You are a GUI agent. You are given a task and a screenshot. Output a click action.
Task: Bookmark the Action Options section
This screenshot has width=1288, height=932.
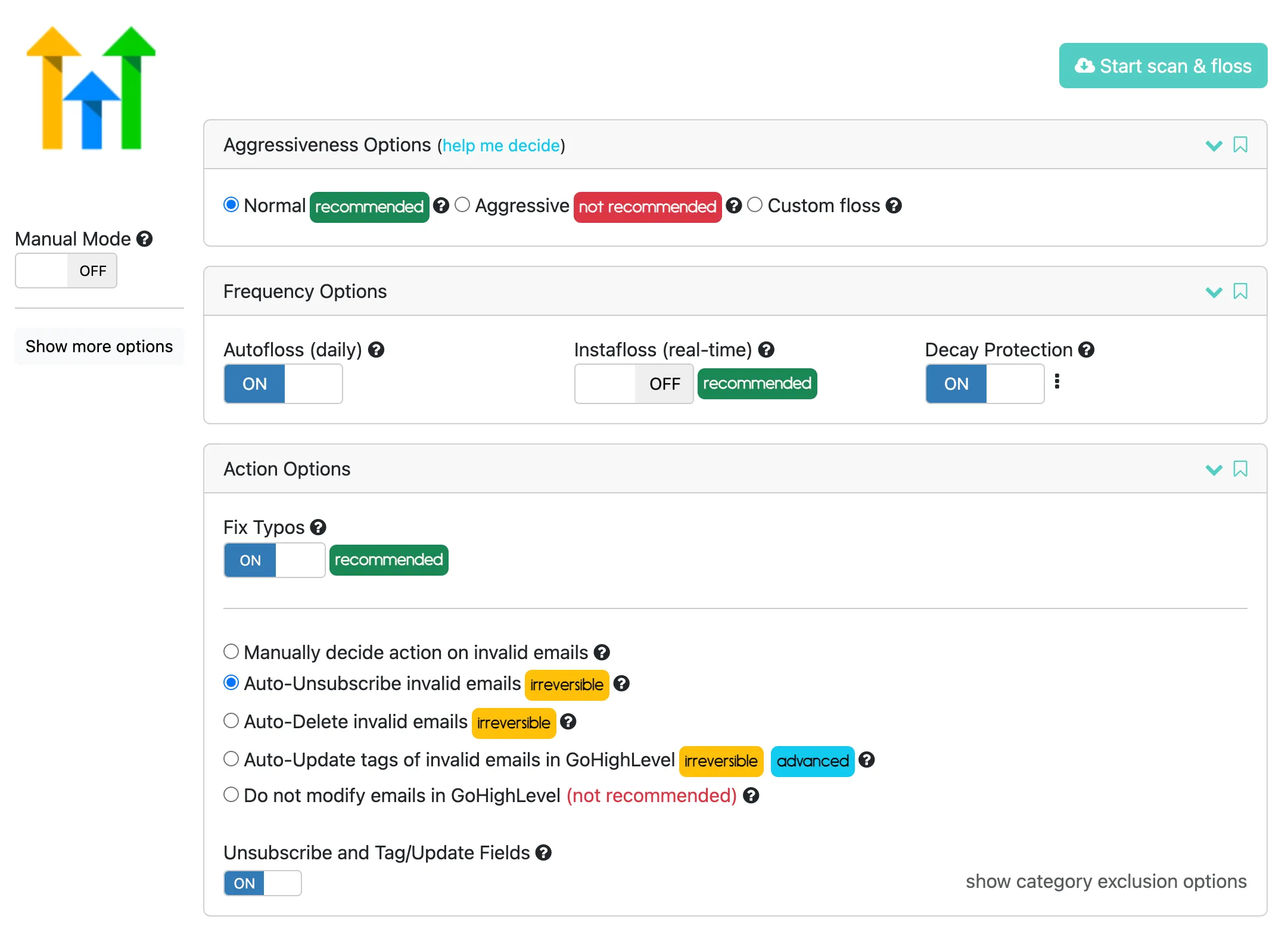(x=1240, y=469)
